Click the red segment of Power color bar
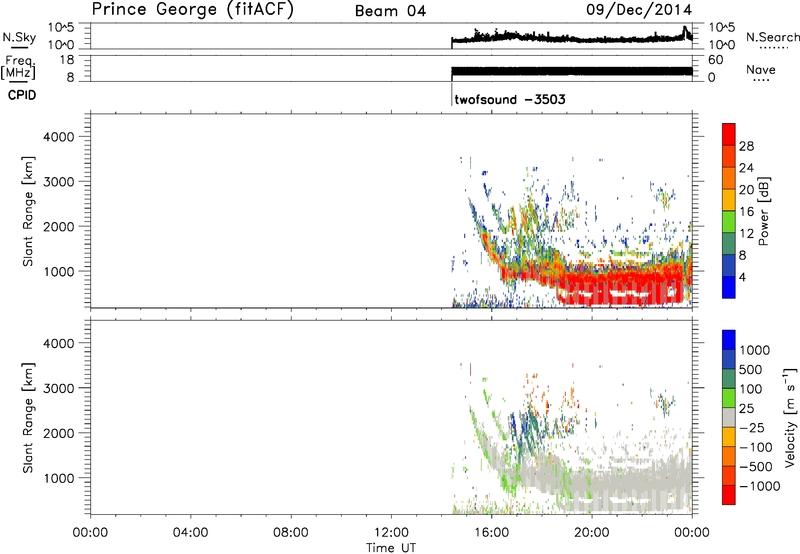Screen dimensions: 800x554 tap(729, 135)
